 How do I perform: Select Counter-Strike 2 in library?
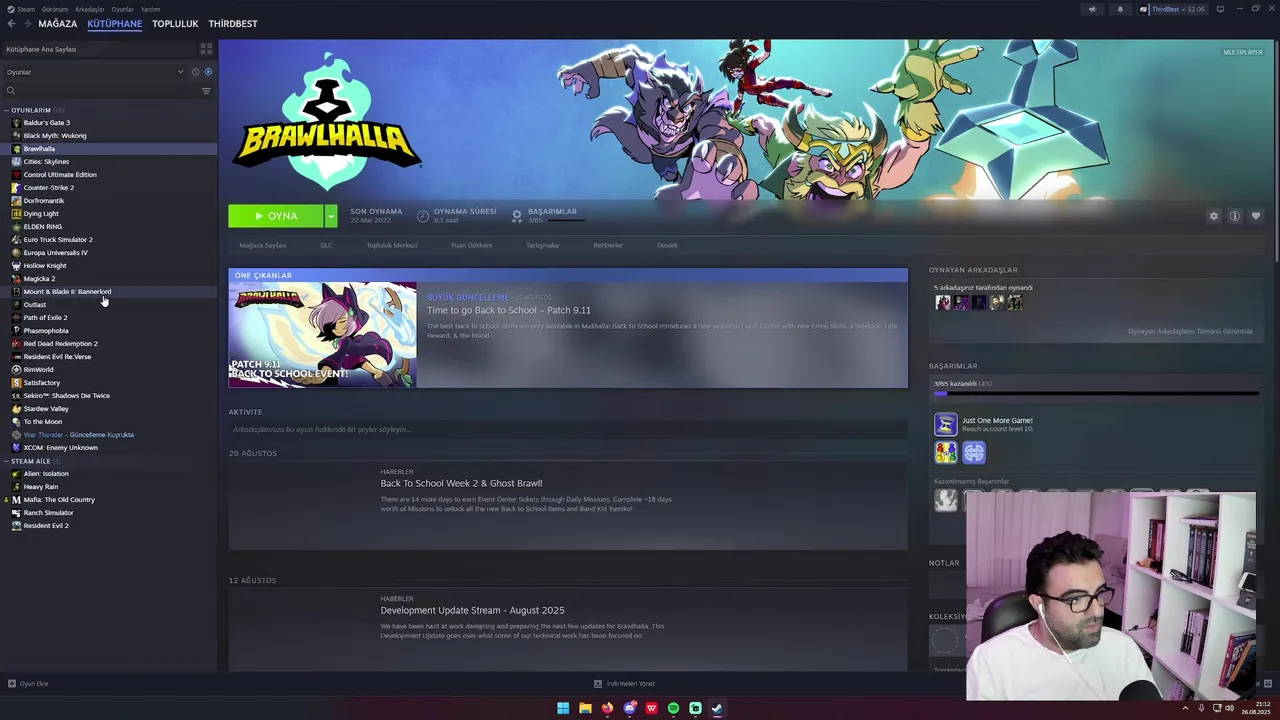click(x=49, y=187)
